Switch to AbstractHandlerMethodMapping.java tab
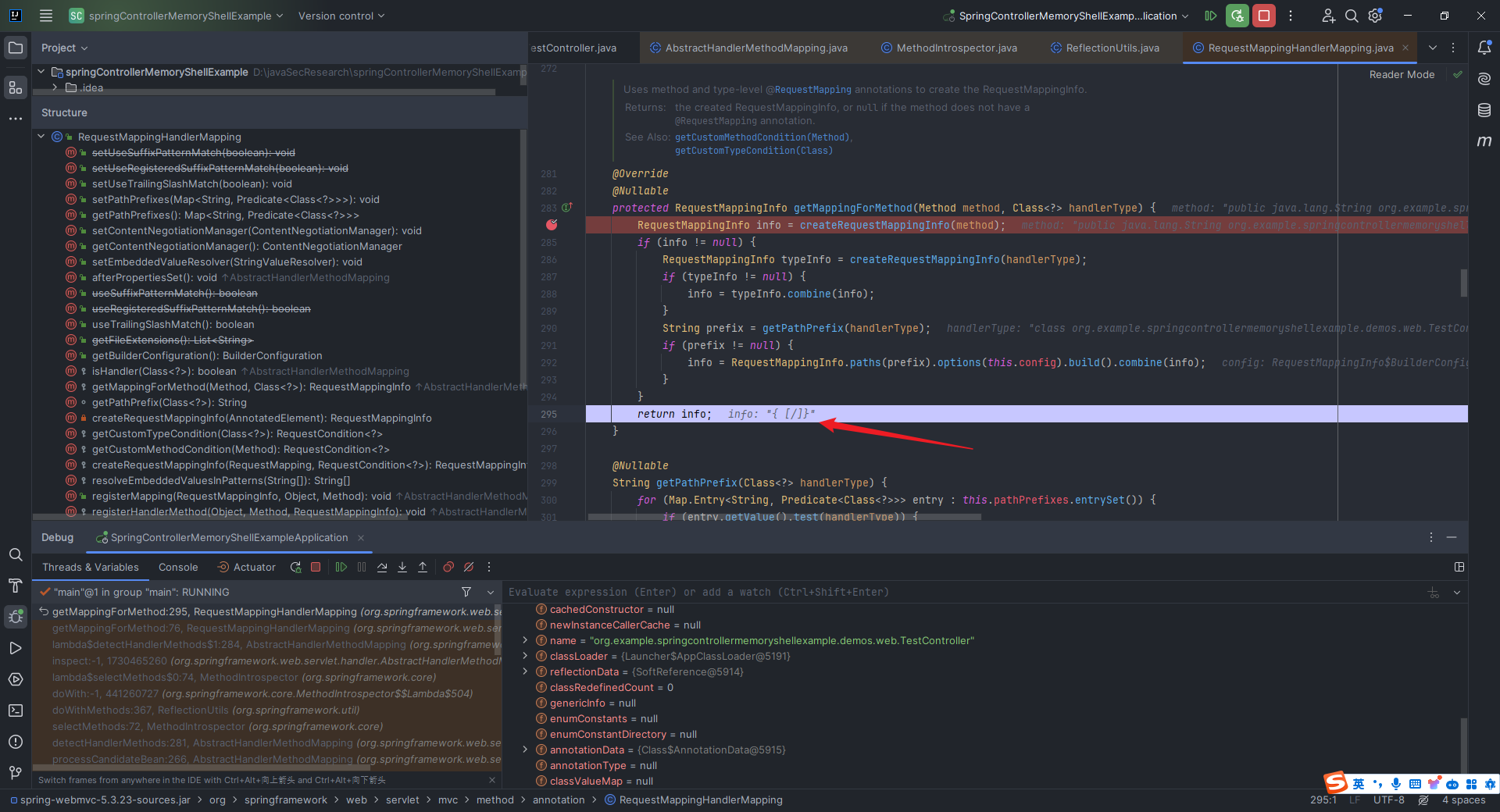Image resolution: width=1500 pixels, height=812 pixels. pos(748,48)
